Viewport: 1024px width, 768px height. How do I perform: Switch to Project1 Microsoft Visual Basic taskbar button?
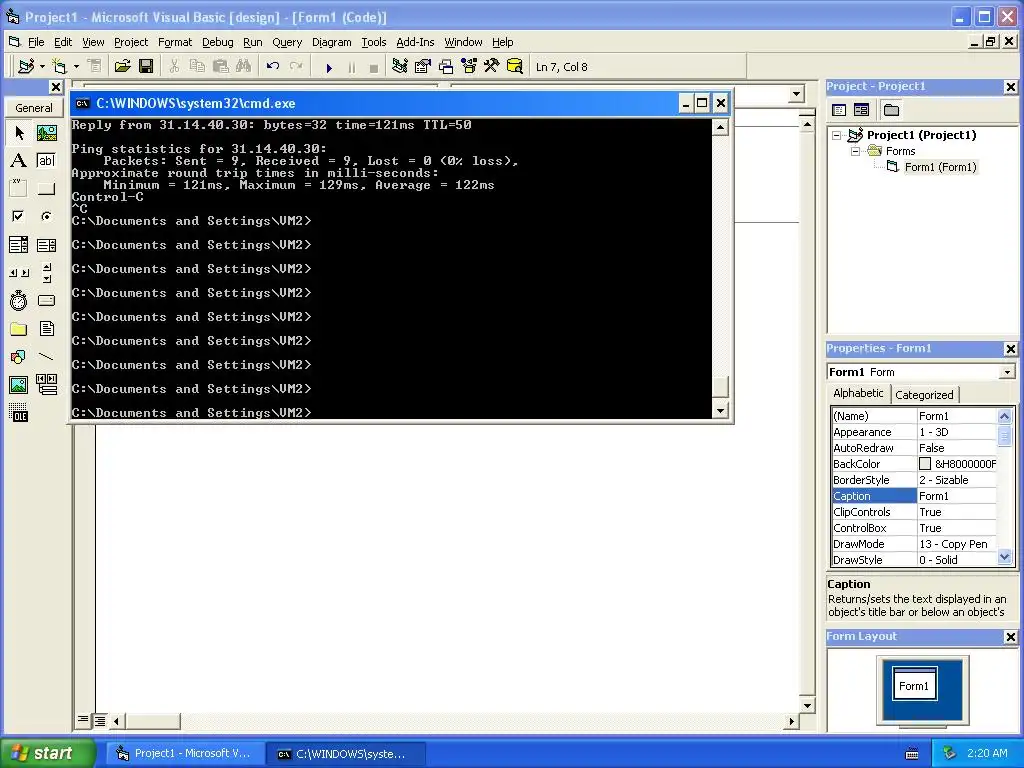pyautogui.click(x=185, y=753)
